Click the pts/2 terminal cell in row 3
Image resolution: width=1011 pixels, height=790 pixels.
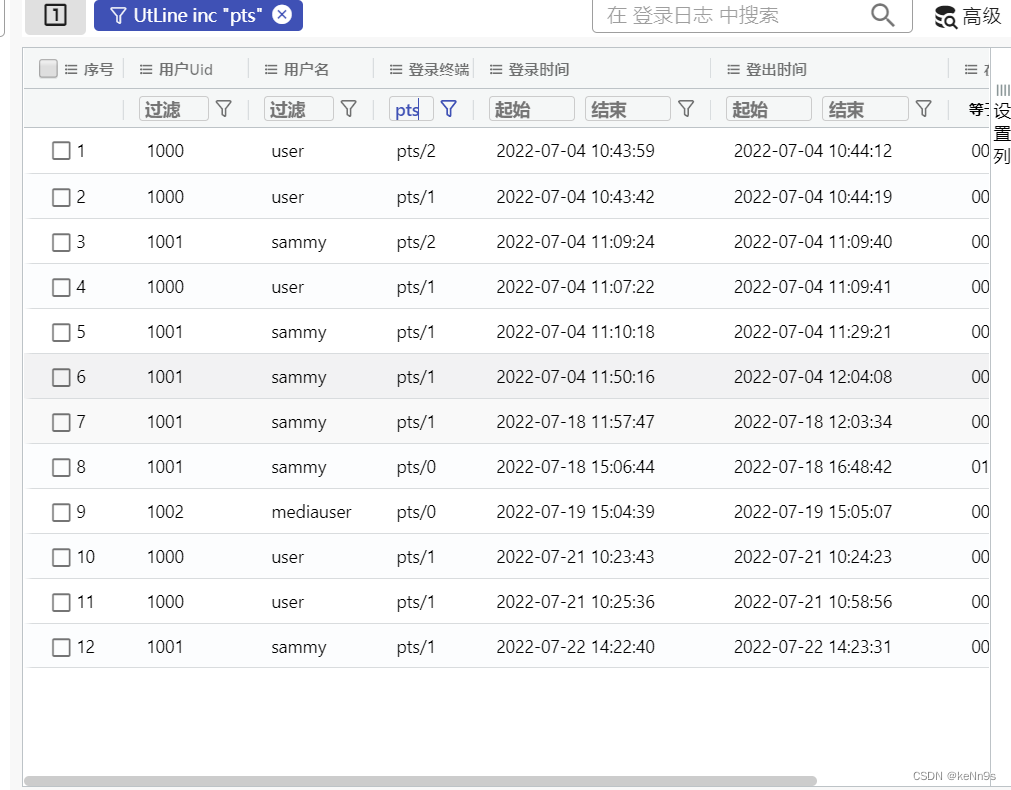(416, 242)
